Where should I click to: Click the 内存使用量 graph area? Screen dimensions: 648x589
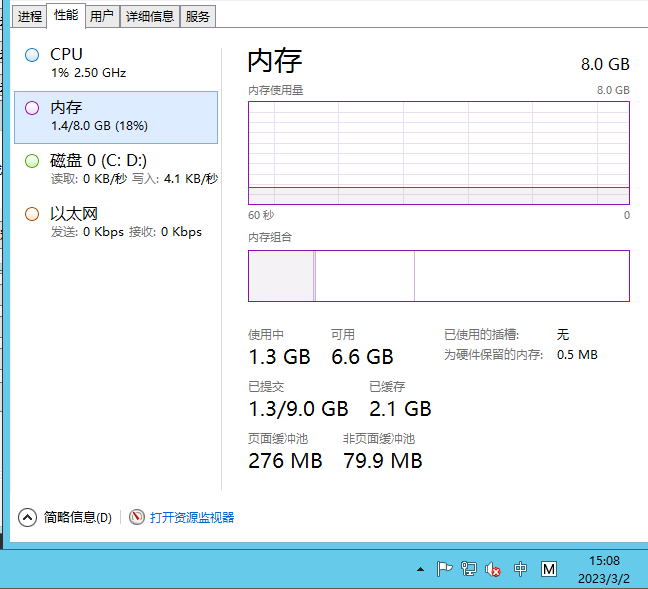[438, 151]
